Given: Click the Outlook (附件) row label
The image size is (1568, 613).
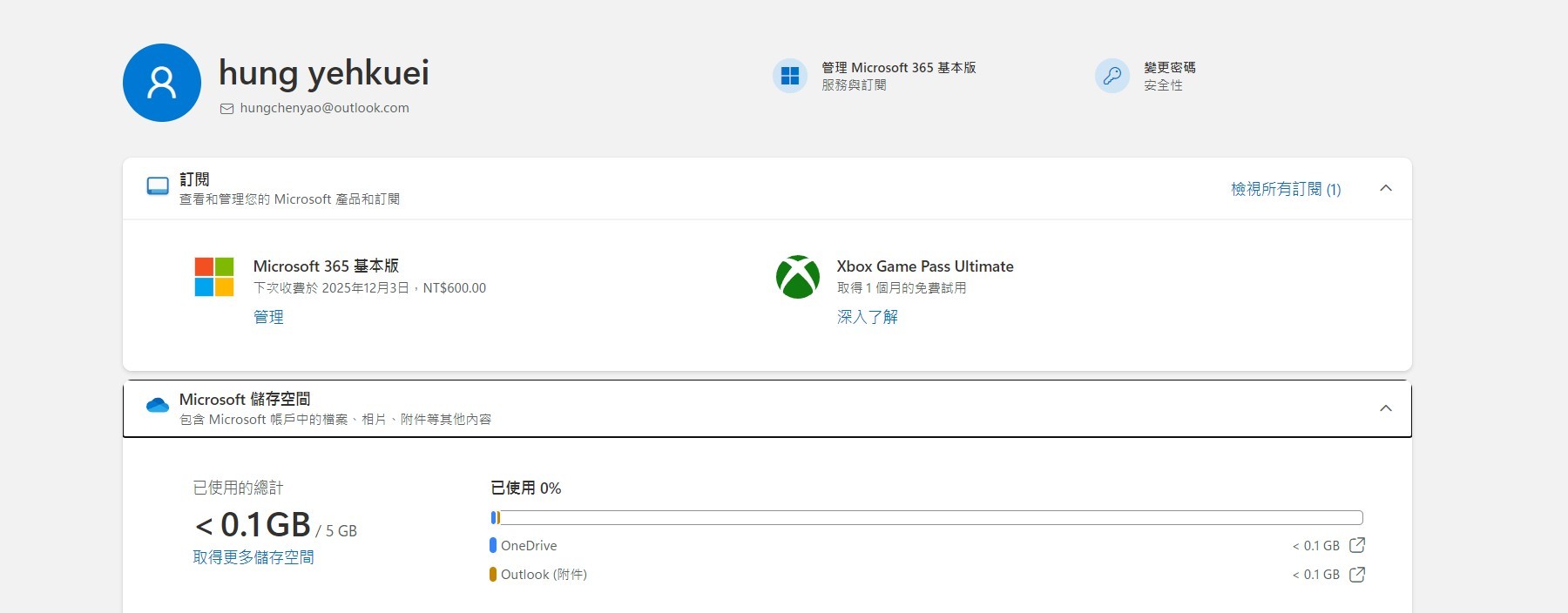Looking at the screenshot, I should click(544, 575).
